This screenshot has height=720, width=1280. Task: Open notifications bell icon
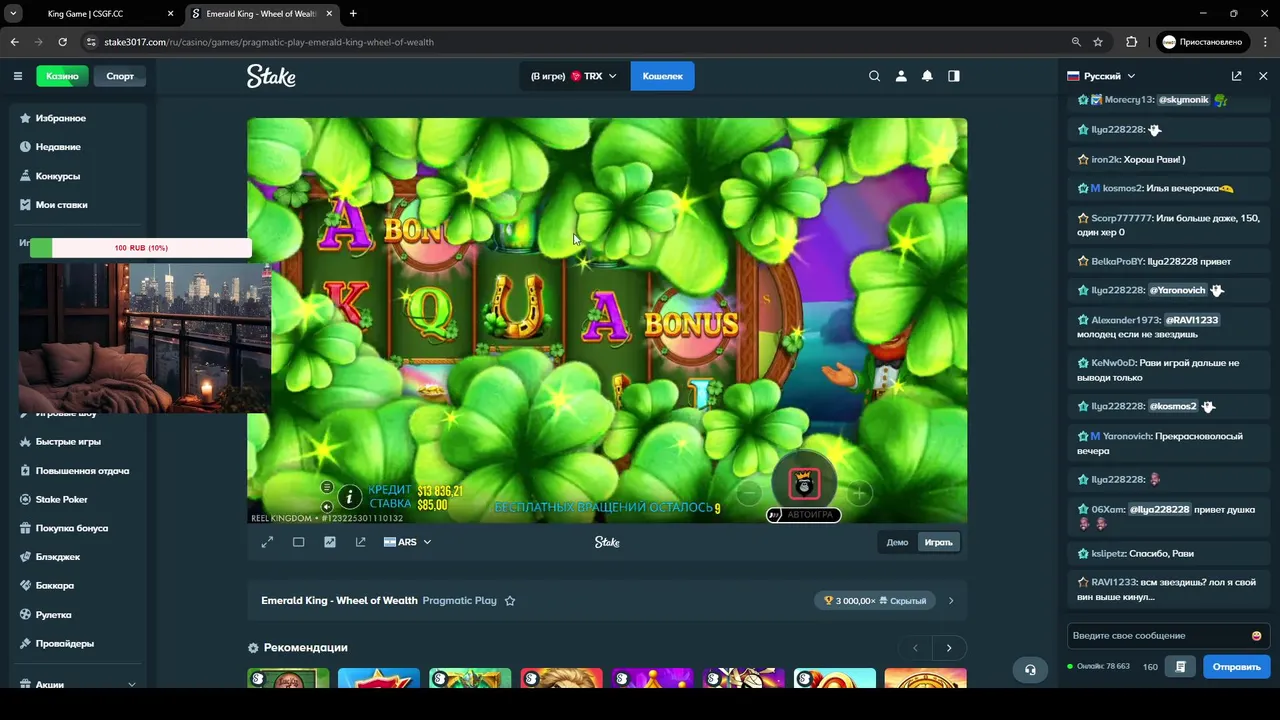click(927, 76)
